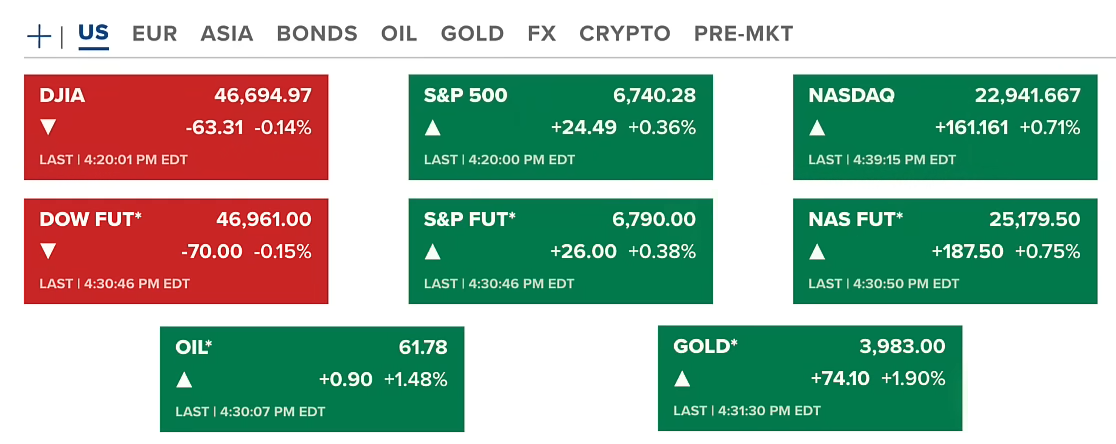Open the DJIA index quote link
Viewport: 1116px width, 444px height.
point(62,96)
